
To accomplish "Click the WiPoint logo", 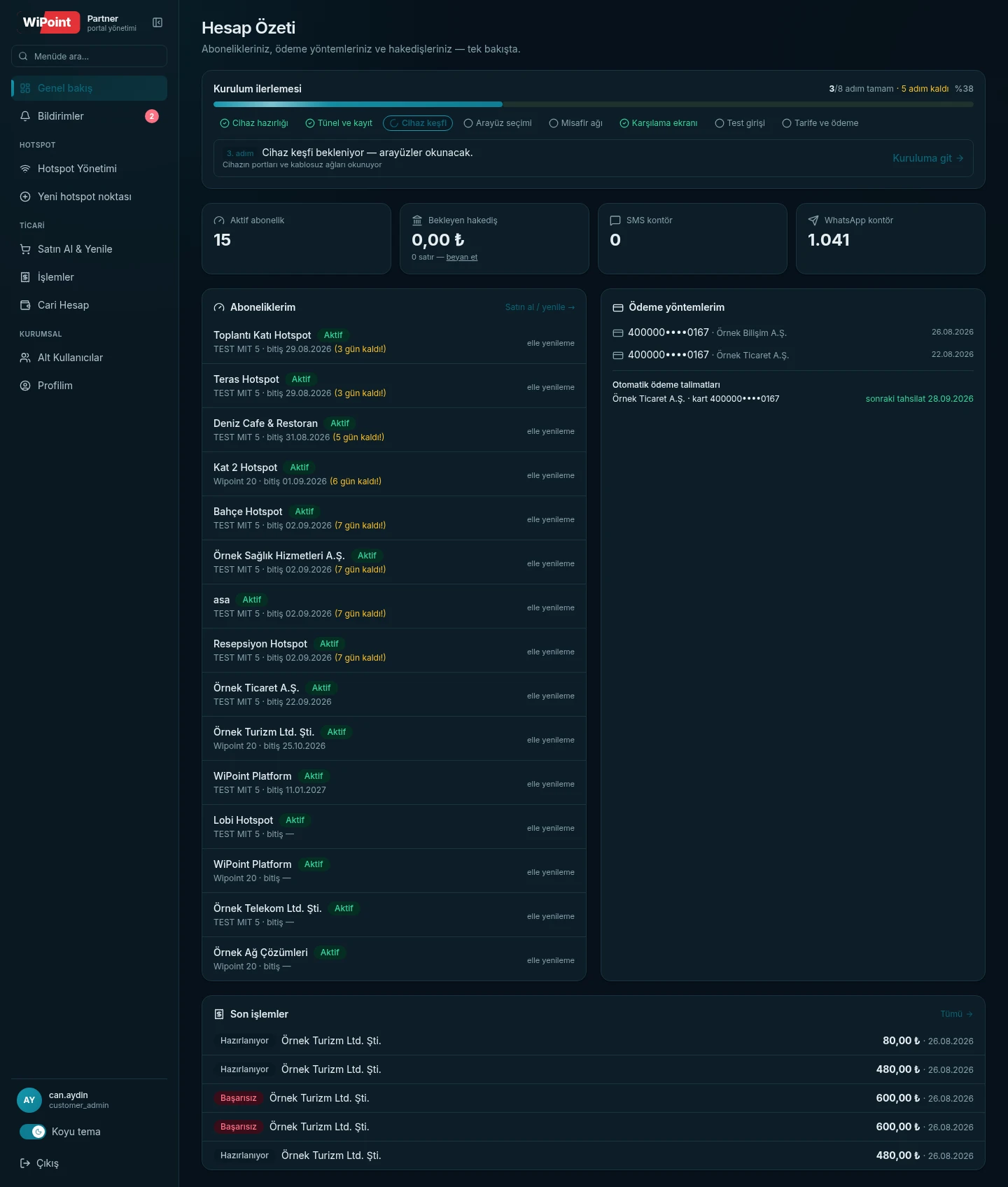I will coord(48,22).
